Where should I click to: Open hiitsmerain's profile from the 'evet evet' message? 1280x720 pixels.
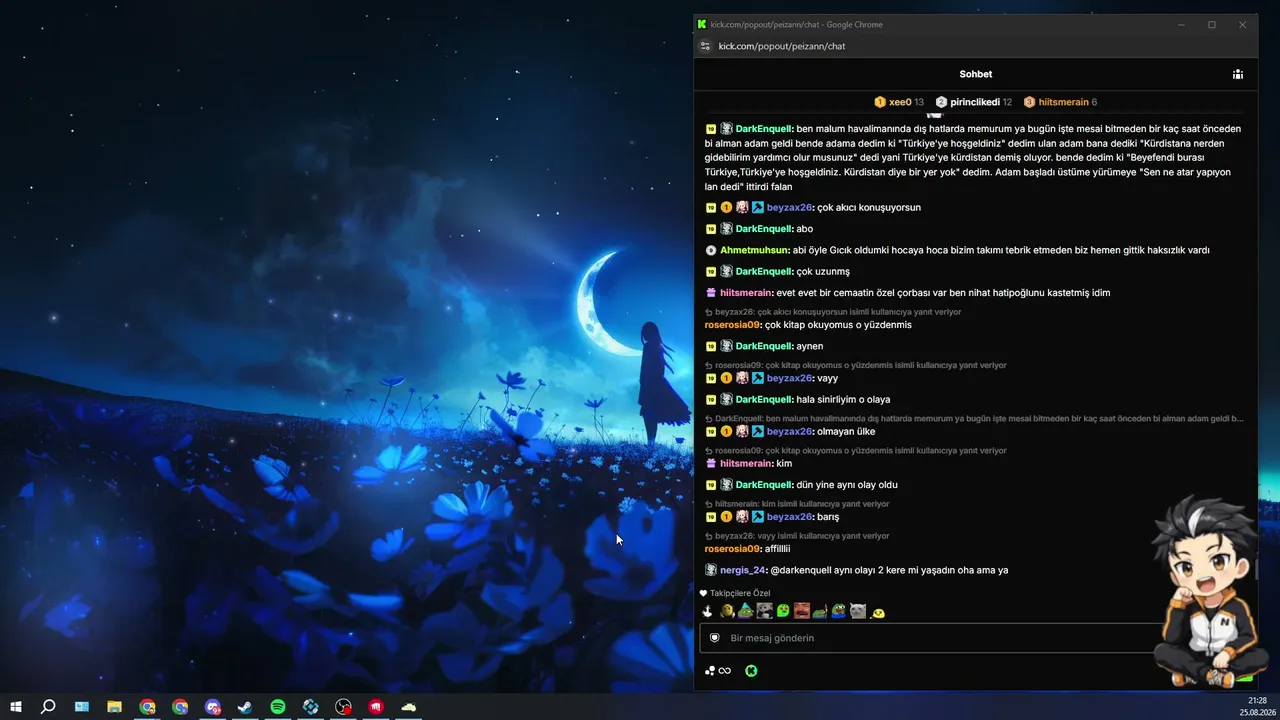(x=746, y=293)
